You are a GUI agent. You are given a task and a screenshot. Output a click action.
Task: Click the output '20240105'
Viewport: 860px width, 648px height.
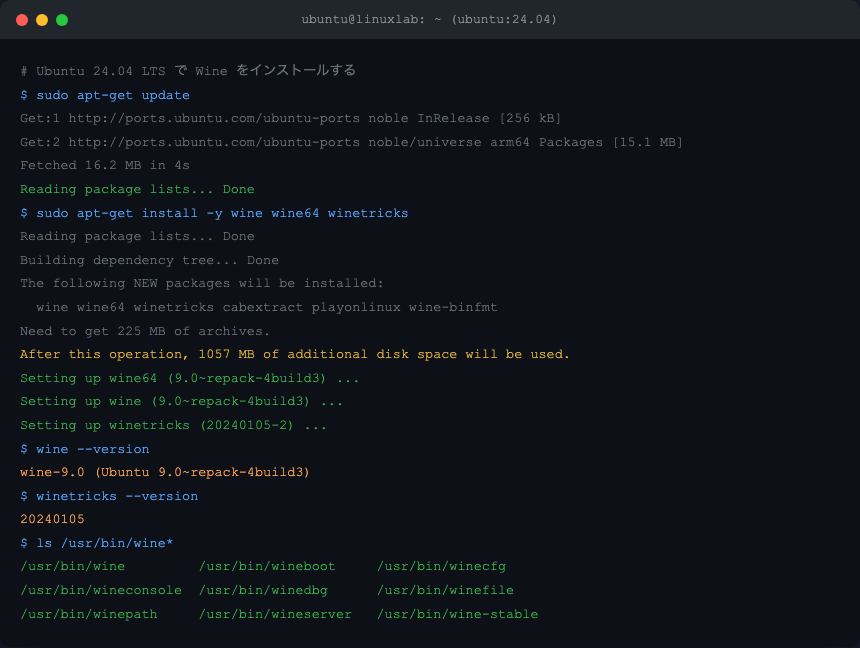(53, 519)
